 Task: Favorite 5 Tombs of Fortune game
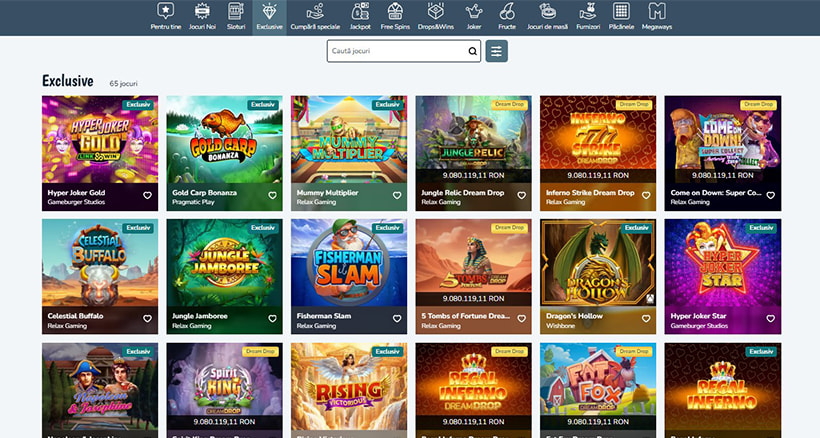tap(521, 319)
